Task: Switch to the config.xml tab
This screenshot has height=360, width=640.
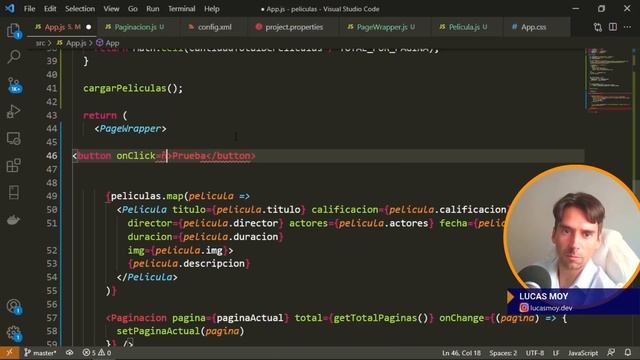Action: pyautogui.click(x=214, y=27)
